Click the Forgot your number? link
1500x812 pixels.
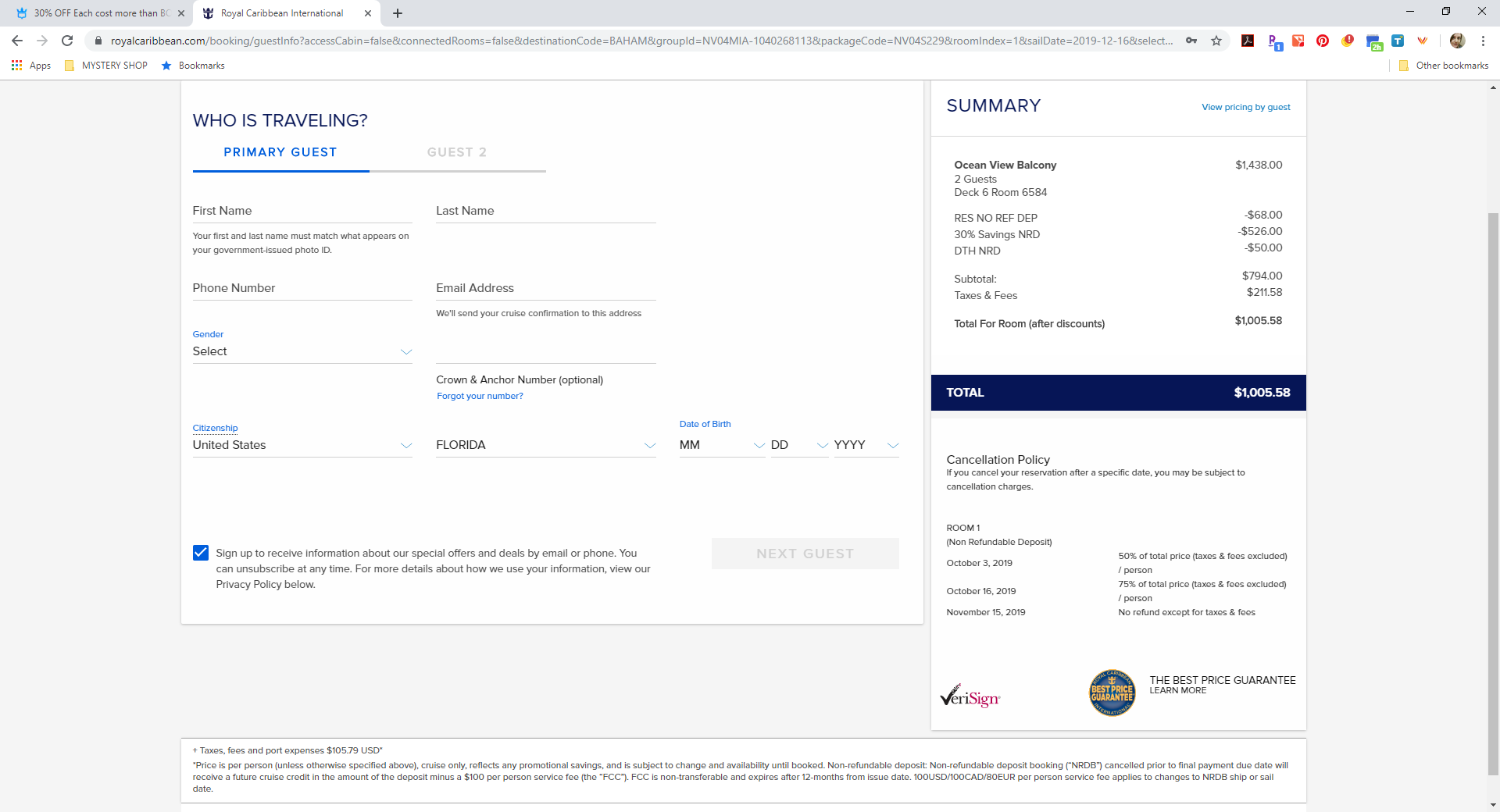tap(480, 396)
